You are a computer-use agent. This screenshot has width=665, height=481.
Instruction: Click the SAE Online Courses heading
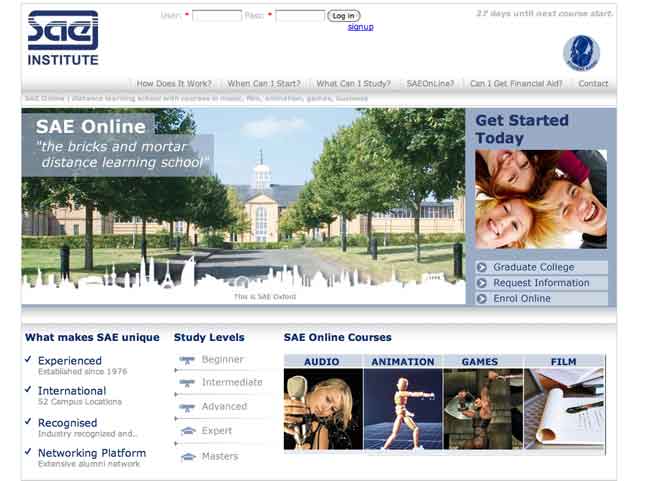tap(338, 338)
